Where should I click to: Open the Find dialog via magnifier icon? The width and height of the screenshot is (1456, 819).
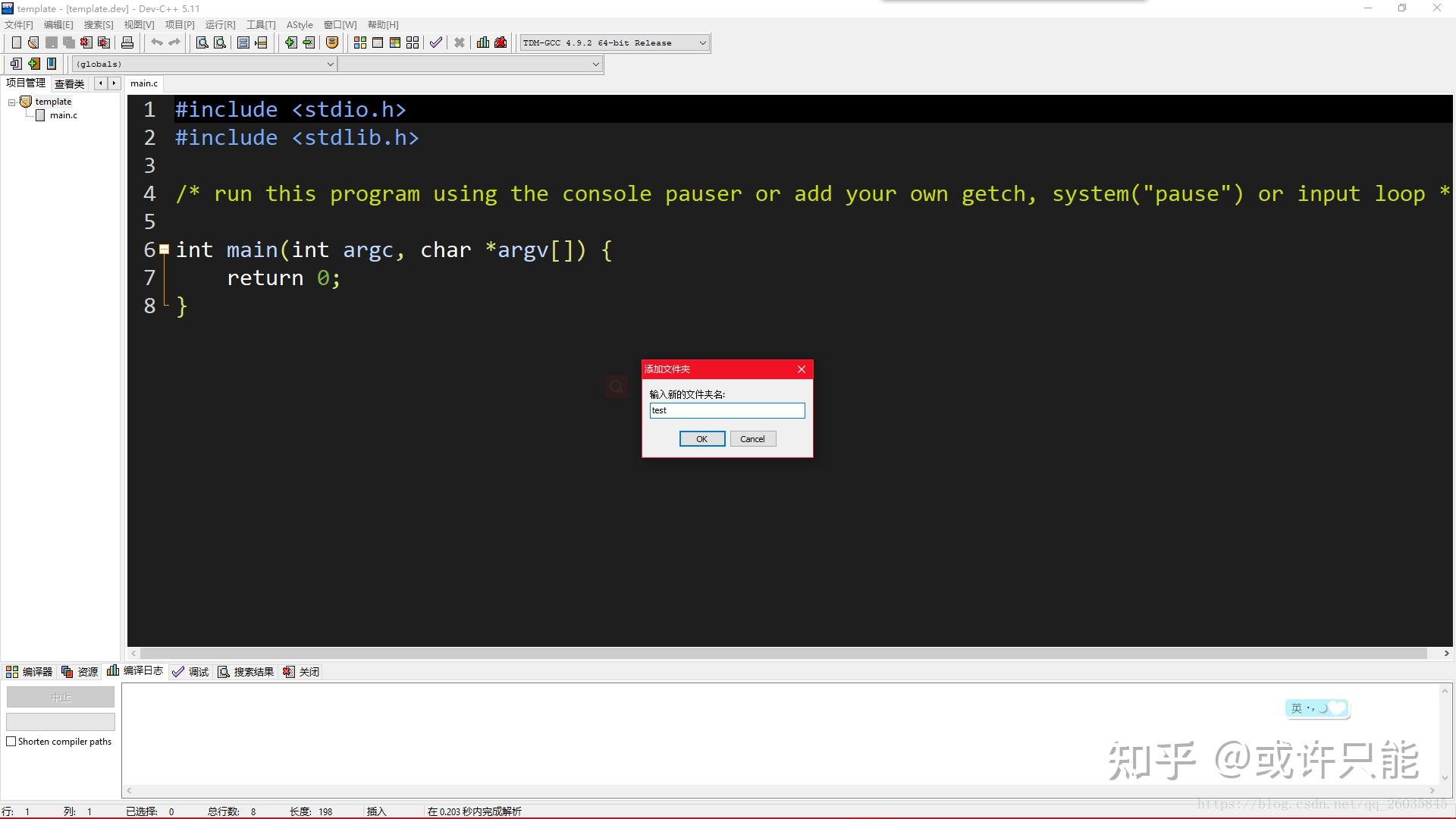pos(201,43)
